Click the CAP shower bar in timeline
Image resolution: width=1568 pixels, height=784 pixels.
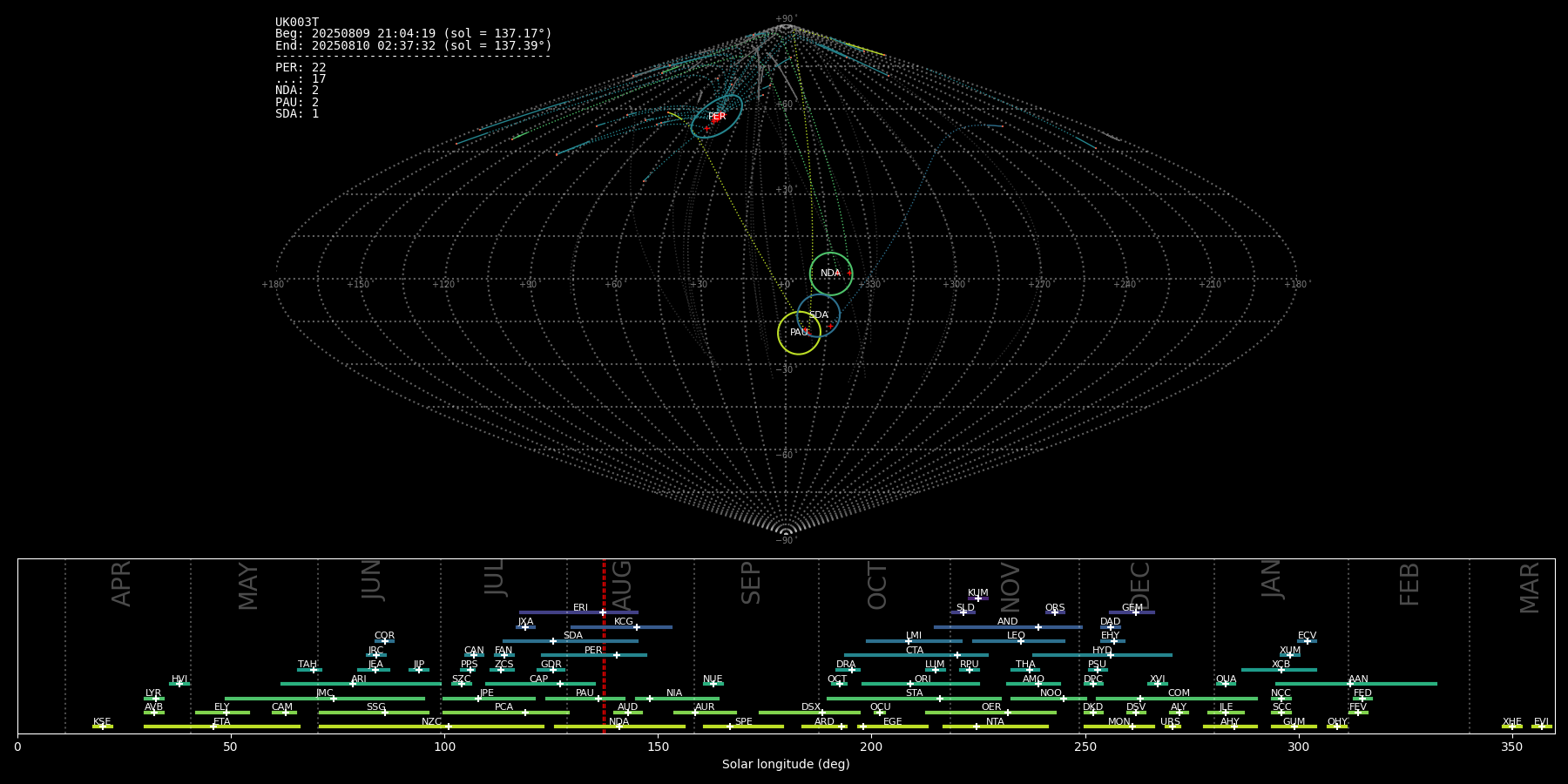click(x=540, y=684)
